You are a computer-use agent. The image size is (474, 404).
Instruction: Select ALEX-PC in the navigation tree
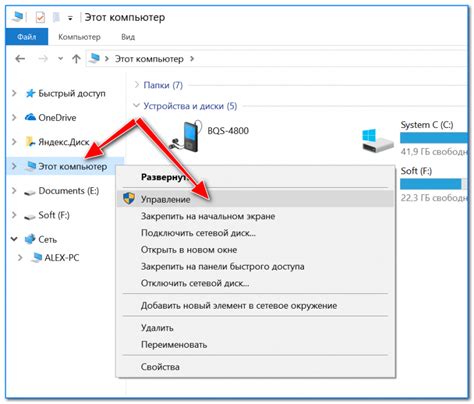click(62, 257)
